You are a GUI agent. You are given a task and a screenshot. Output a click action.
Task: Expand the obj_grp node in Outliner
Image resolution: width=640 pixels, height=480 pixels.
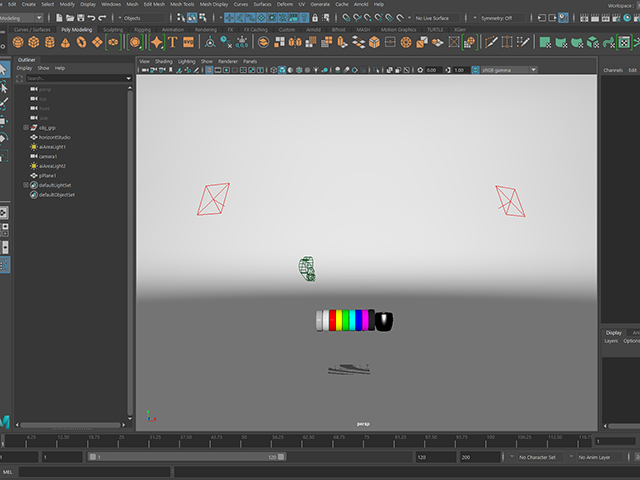tap(26, 128)
